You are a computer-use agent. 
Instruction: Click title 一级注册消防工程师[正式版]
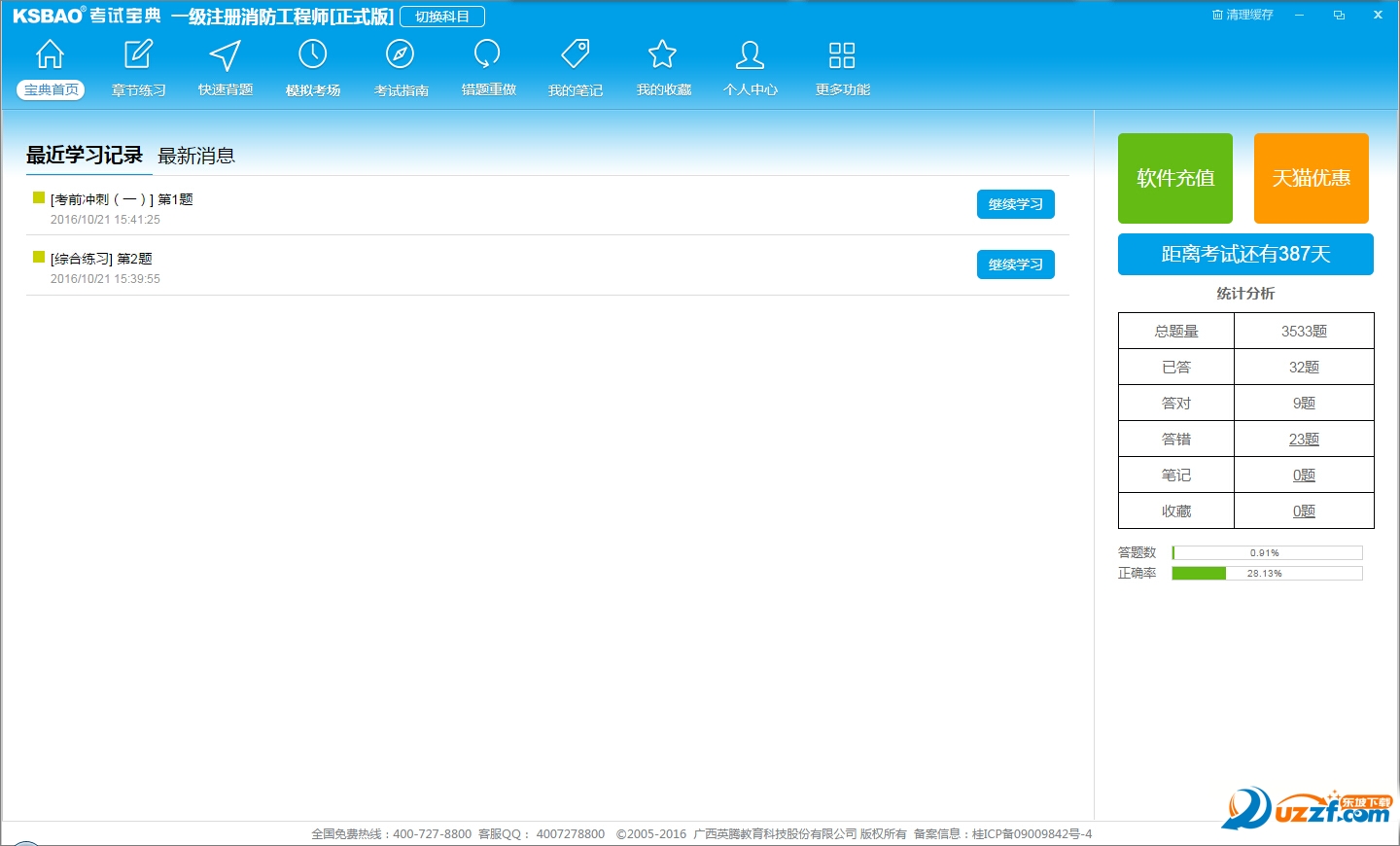[x=283, y=17]
